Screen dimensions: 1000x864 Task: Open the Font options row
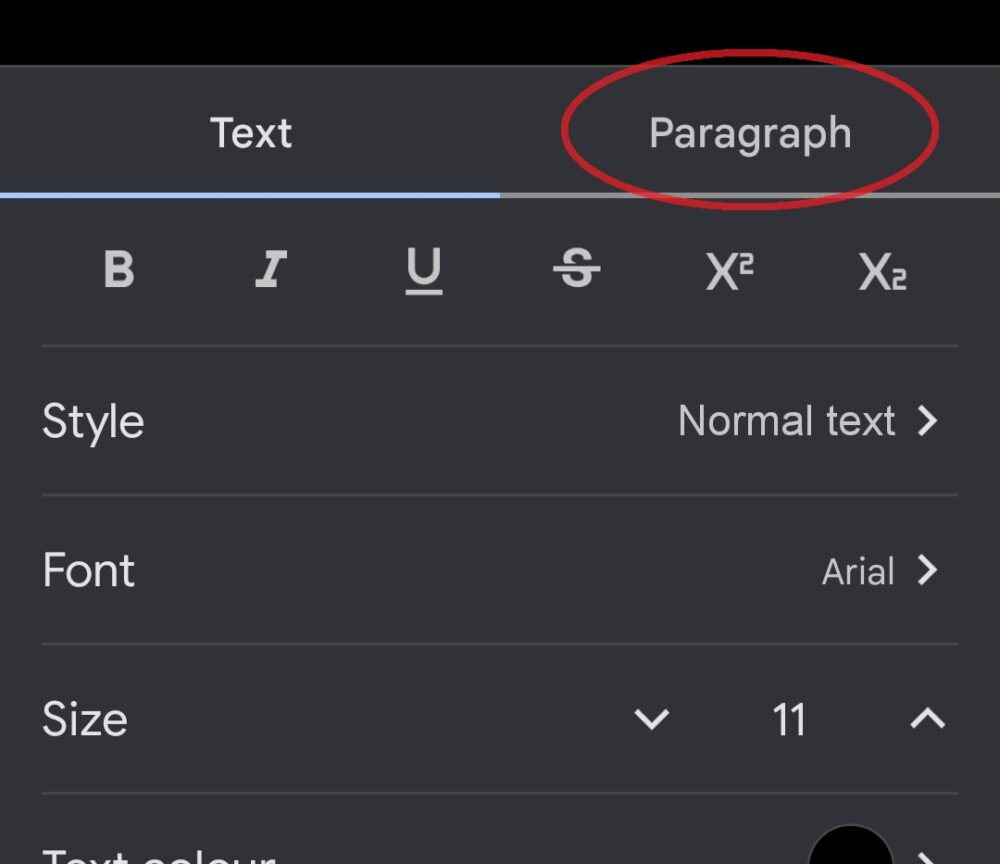(89, 571)
